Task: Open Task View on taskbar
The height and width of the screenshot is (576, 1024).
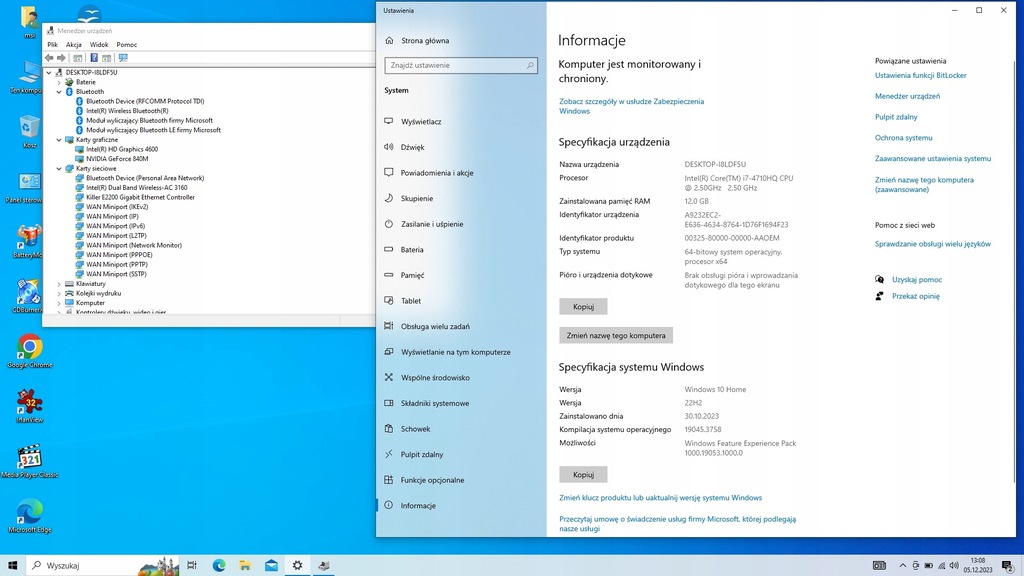Action: click(x=191, y=566)
